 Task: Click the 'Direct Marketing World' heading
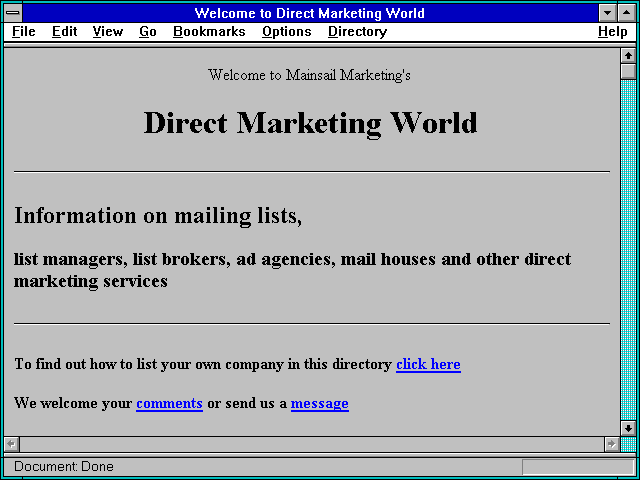[311, 122]
